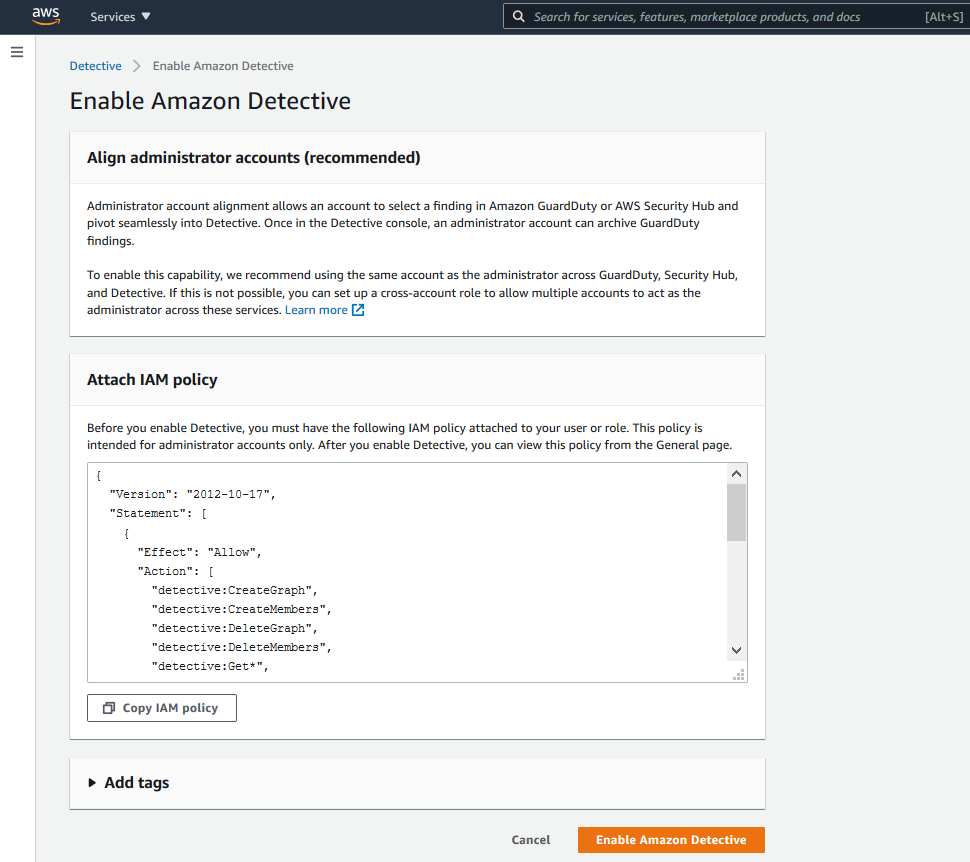Expand the Add tags section
970x862 pixels.
92,783
